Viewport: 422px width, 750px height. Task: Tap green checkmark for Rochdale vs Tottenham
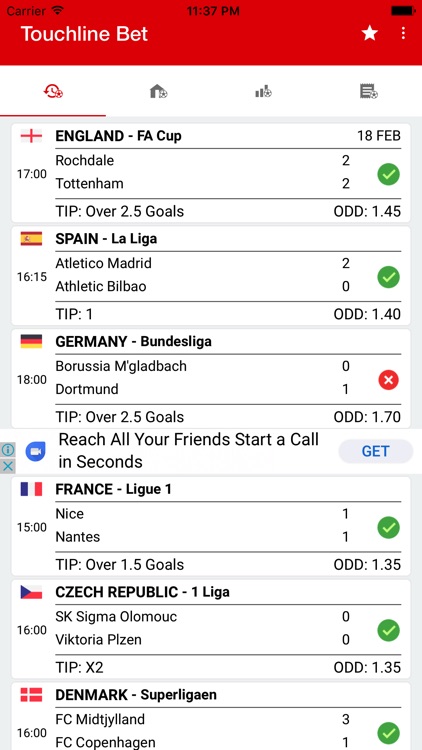click(389, 175)
